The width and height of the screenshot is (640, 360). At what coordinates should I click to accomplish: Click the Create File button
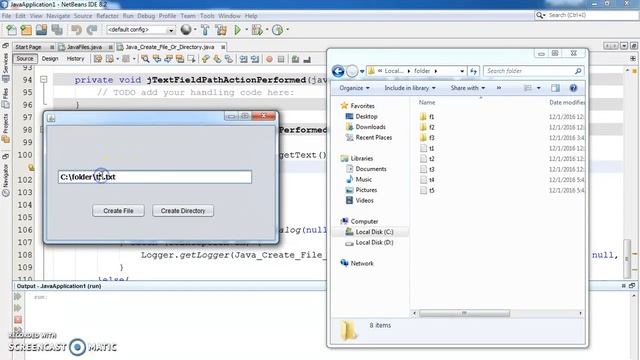coord(118,211)
